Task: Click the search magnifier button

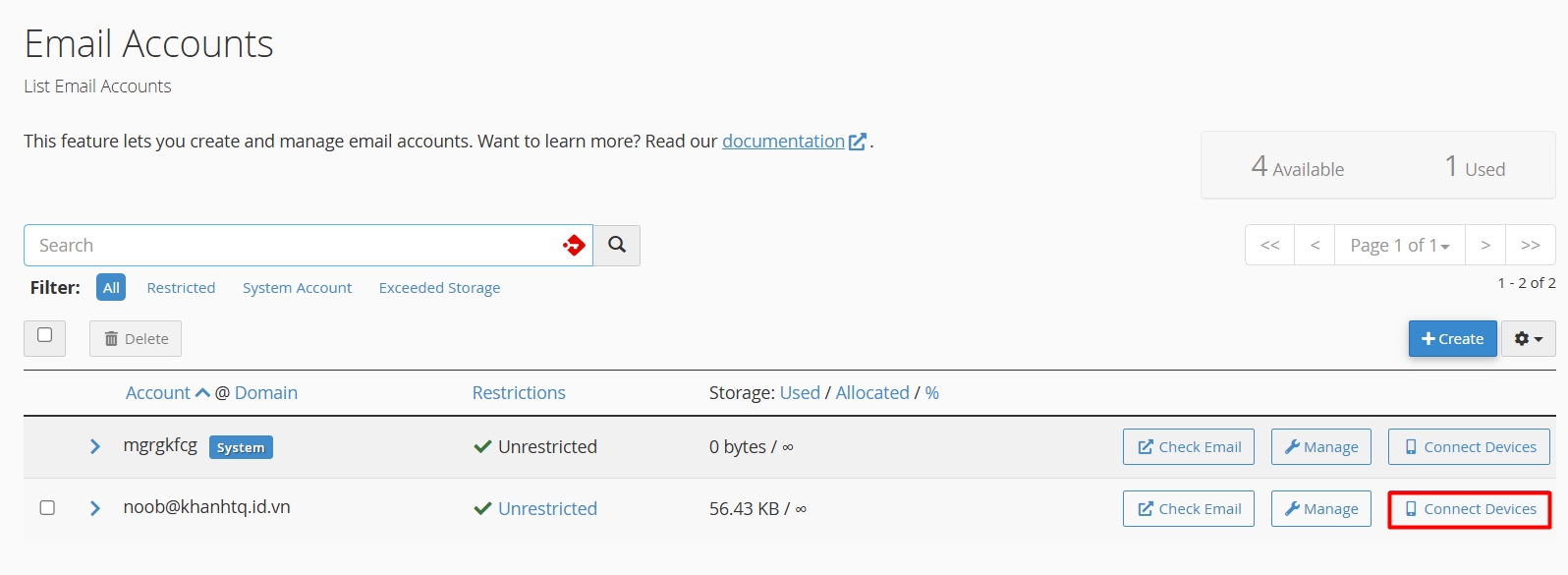Action: (x=617, y=245)
